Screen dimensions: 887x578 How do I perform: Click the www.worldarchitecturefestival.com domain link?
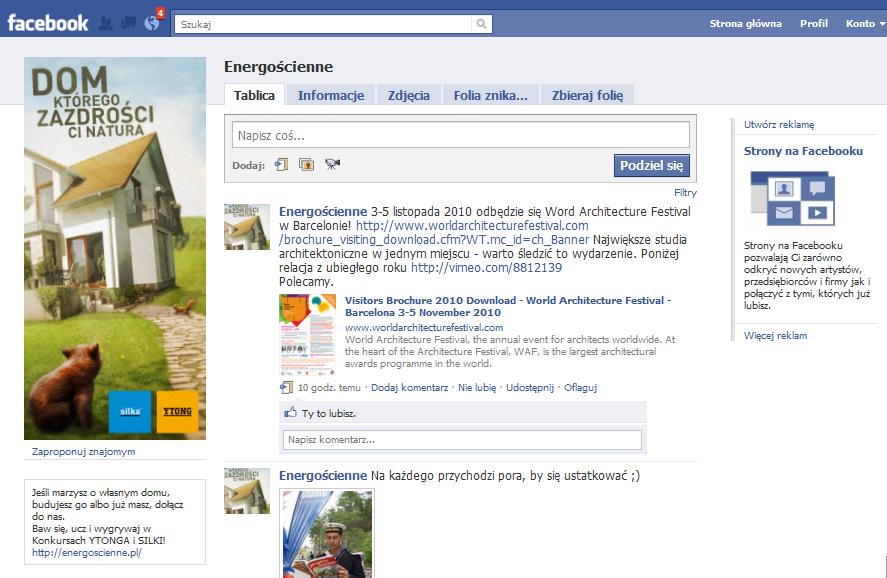click(x=424, y=327)
